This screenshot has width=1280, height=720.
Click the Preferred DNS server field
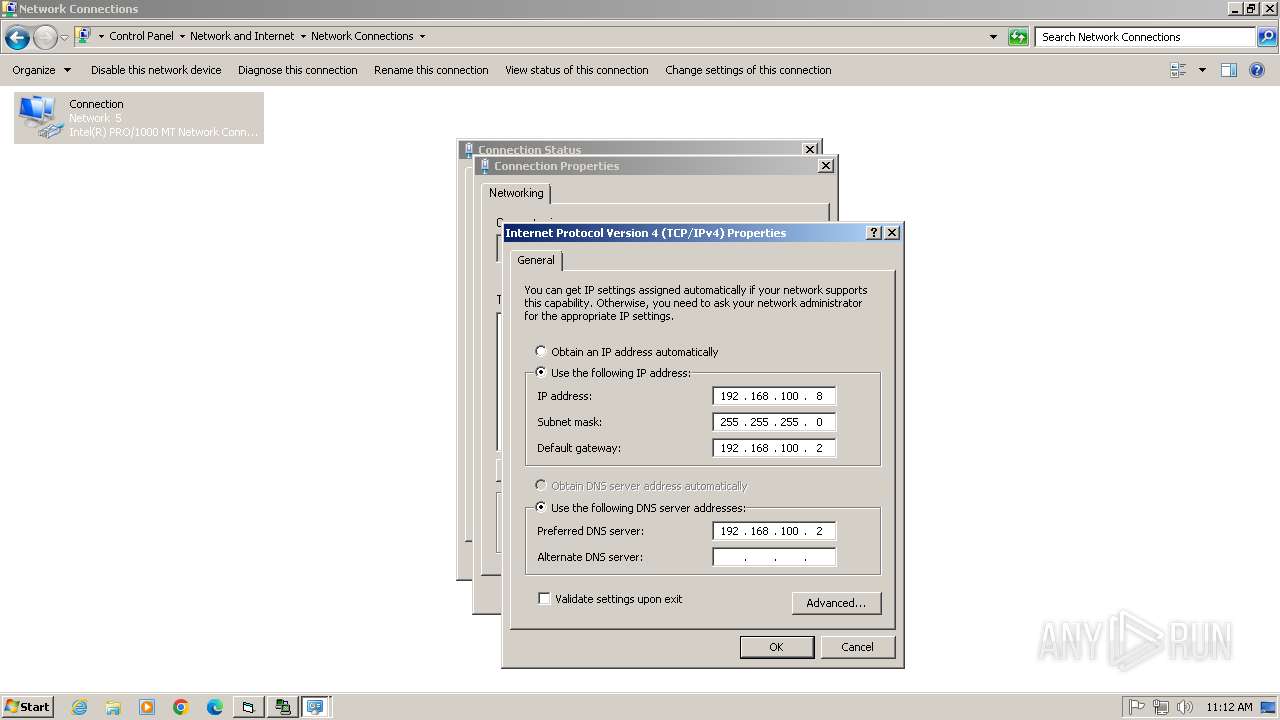point(774,531)
